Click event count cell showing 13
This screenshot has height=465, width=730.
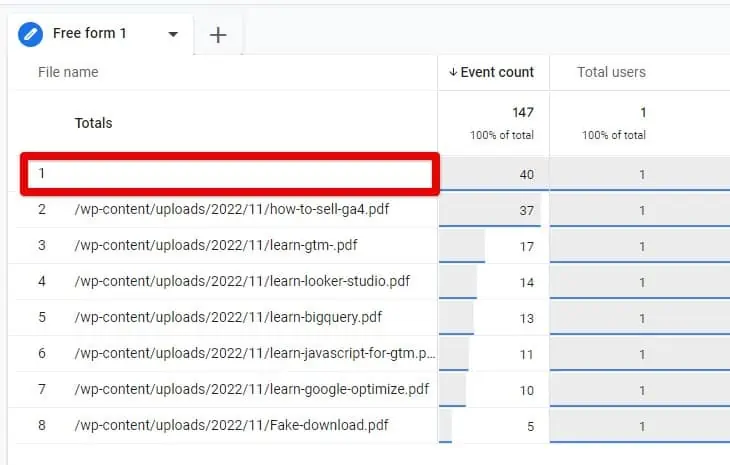click(494, 318)
